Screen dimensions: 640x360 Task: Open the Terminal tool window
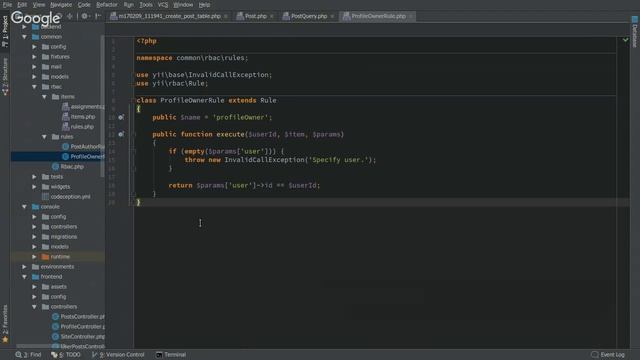(x=171, y=355)
